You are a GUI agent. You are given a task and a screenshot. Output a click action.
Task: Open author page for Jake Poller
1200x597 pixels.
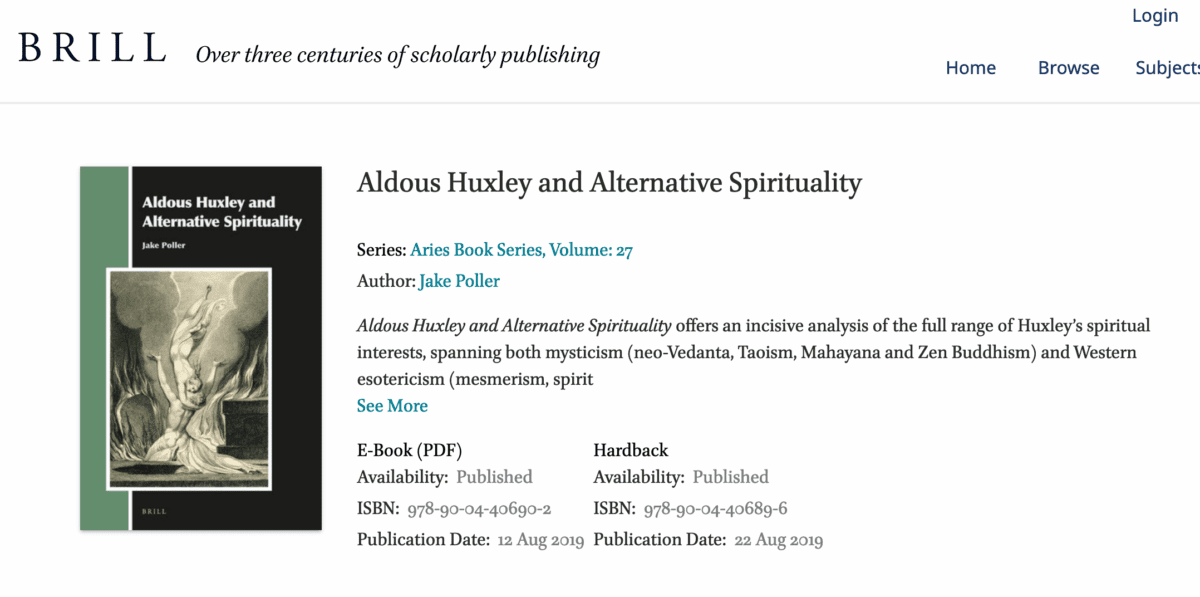click(x=459, y=281)
